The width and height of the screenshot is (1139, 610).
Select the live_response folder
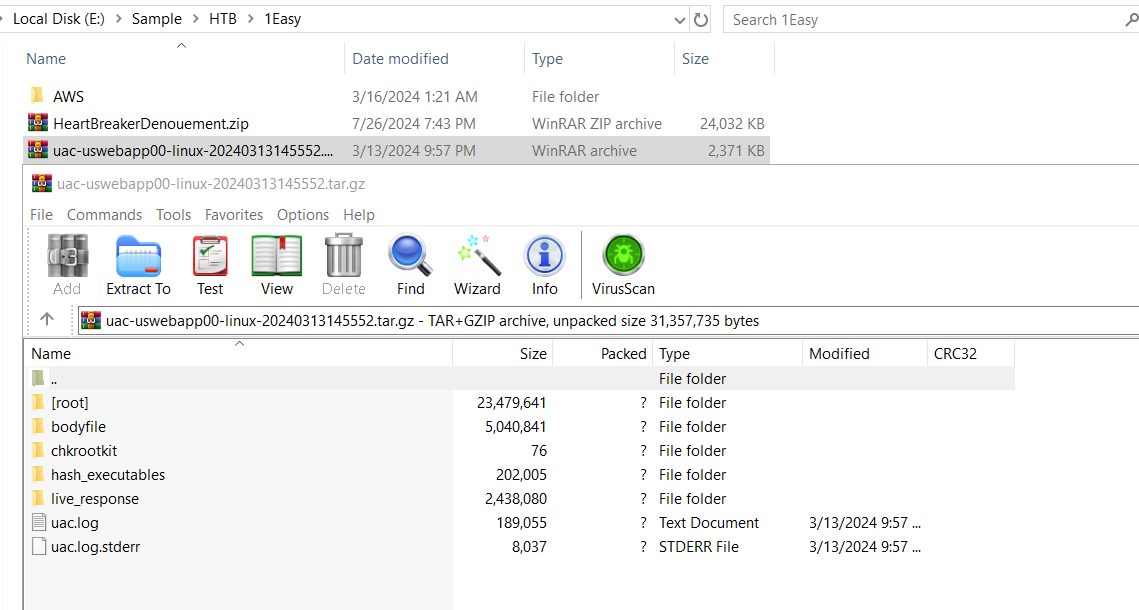95,499
